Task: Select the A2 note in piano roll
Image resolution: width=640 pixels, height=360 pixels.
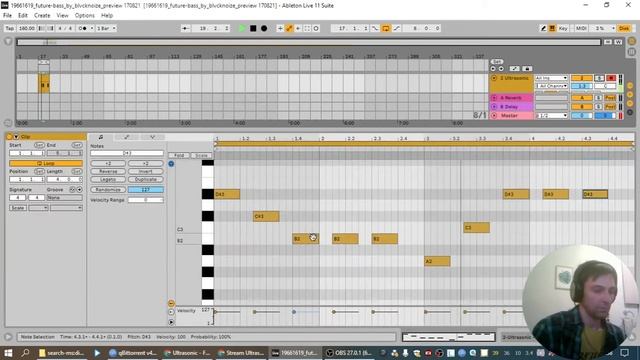Action: [x=437, y=261]
